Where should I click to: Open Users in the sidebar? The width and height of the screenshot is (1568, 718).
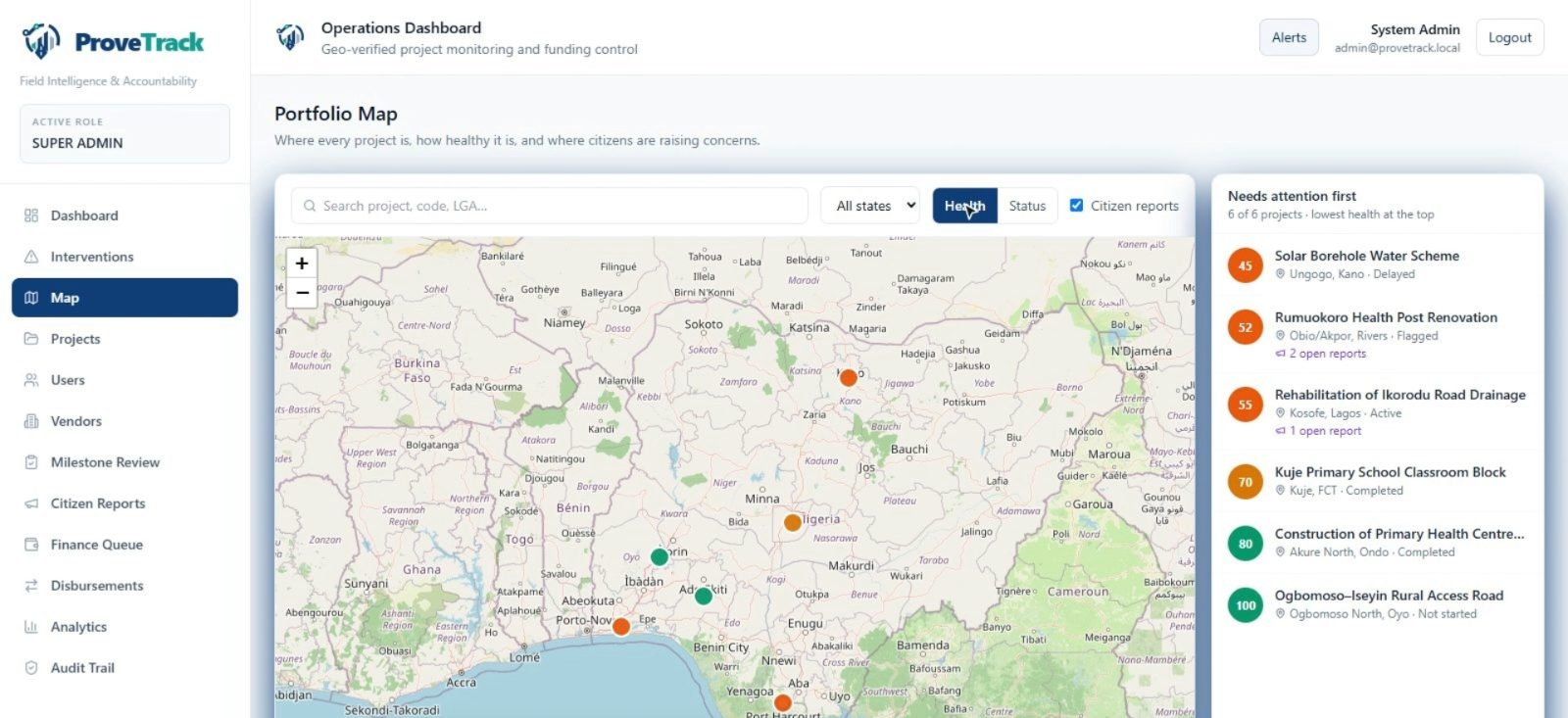click(124, 380)
